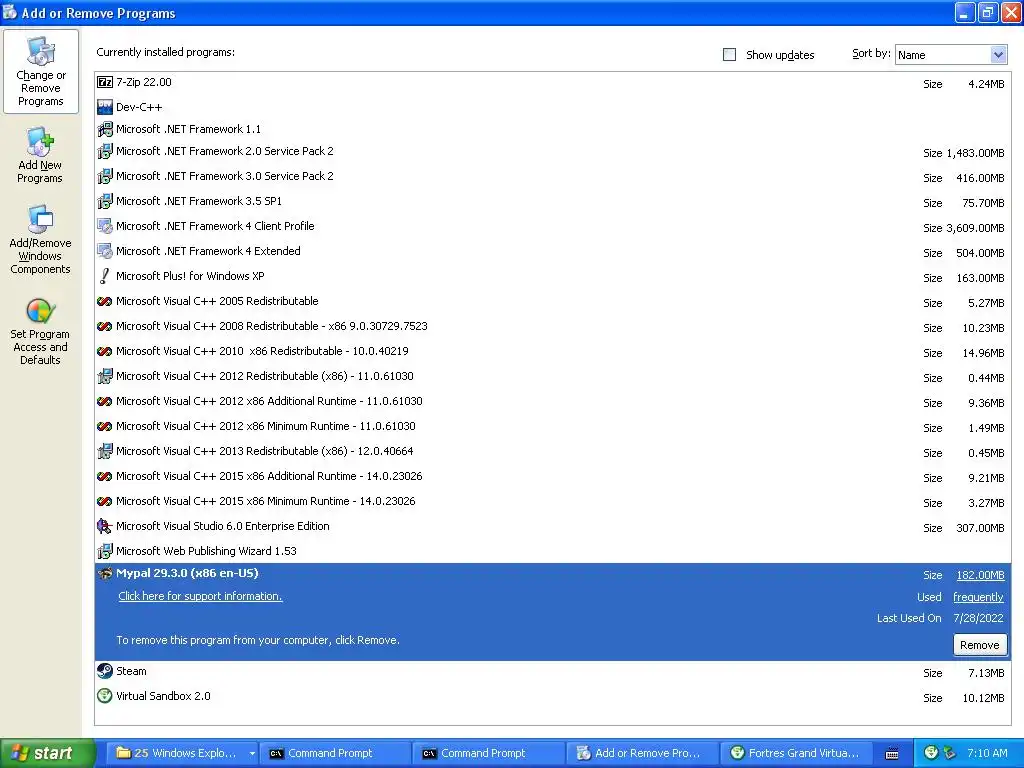This screenshot has height=768, width=1024.
Task: Switch to first Command Prompt taskbar button
Action: pyautogui.click(x=334, y=753)
